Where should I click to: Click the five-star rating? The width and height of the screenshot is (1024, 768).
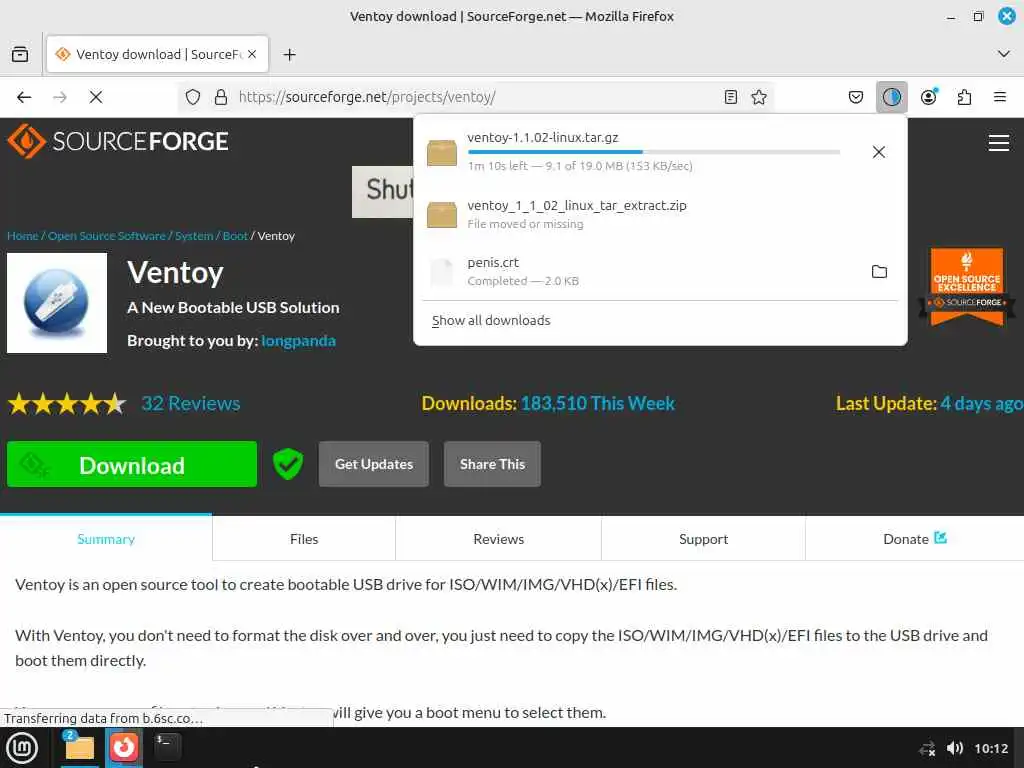tap(67, 404)
